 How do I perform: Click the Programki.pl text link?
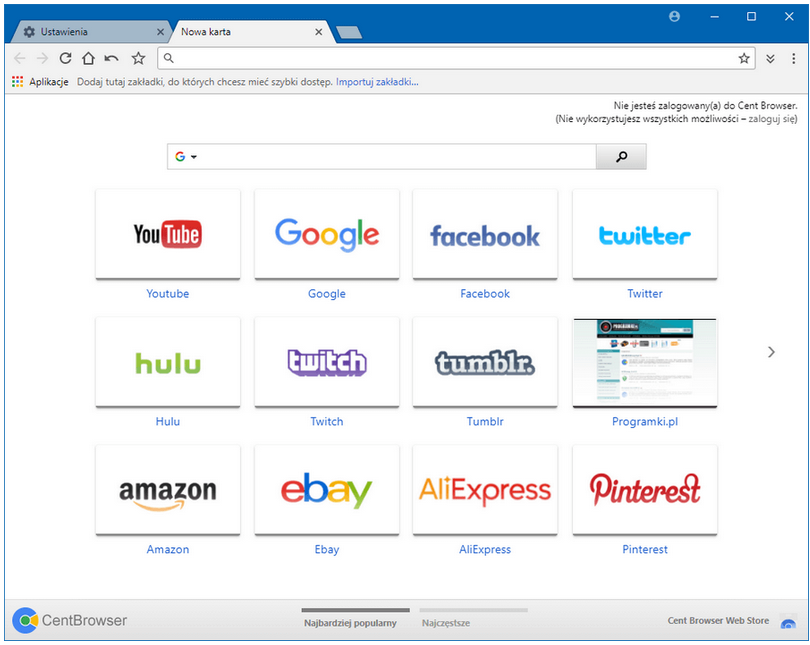point(645,421)
